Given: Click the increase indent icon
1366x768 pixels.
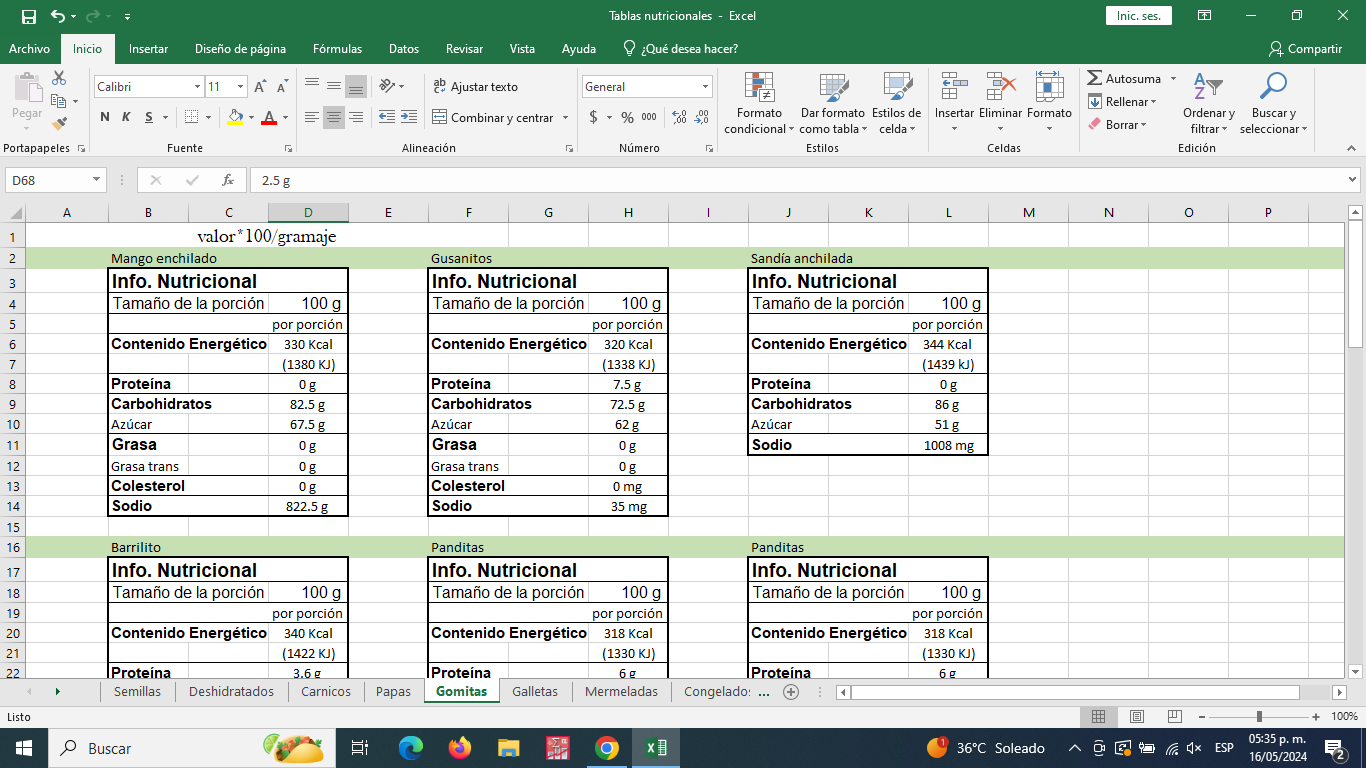Looking at the screenshot, I should point(408,117).
